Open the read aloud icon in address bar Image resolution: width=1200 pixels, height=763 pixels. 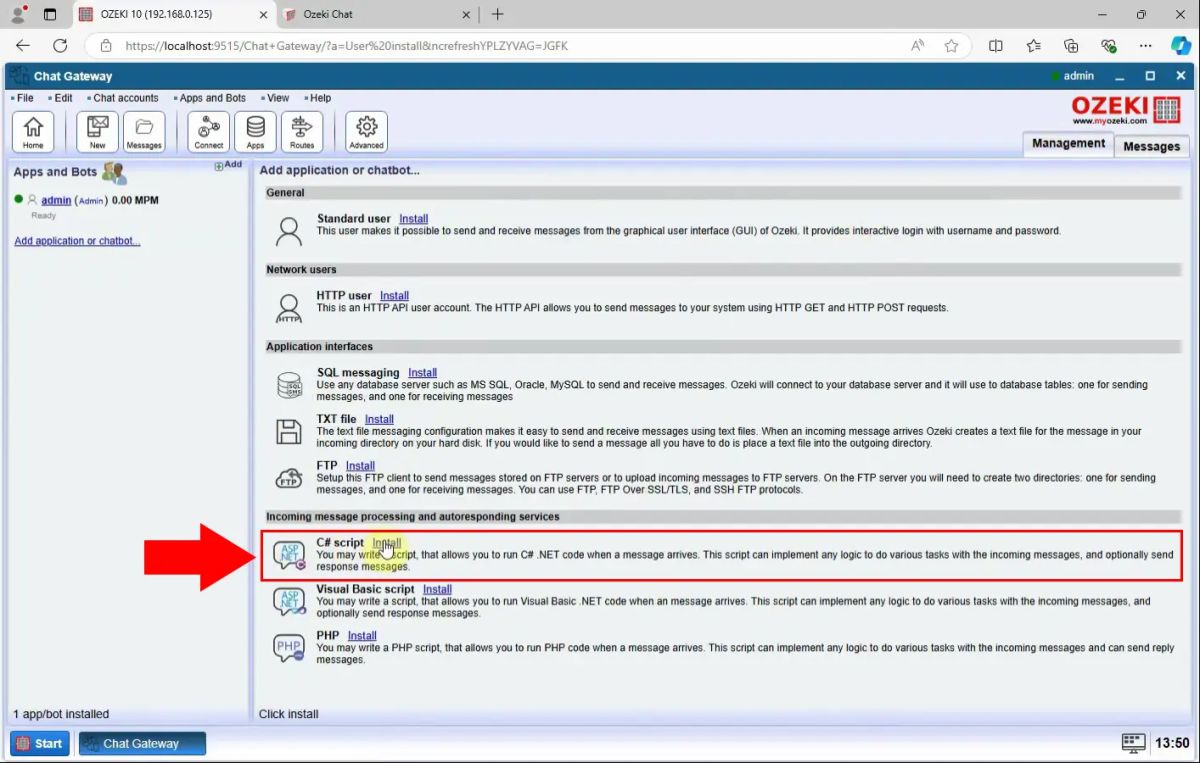coord(917,45)
